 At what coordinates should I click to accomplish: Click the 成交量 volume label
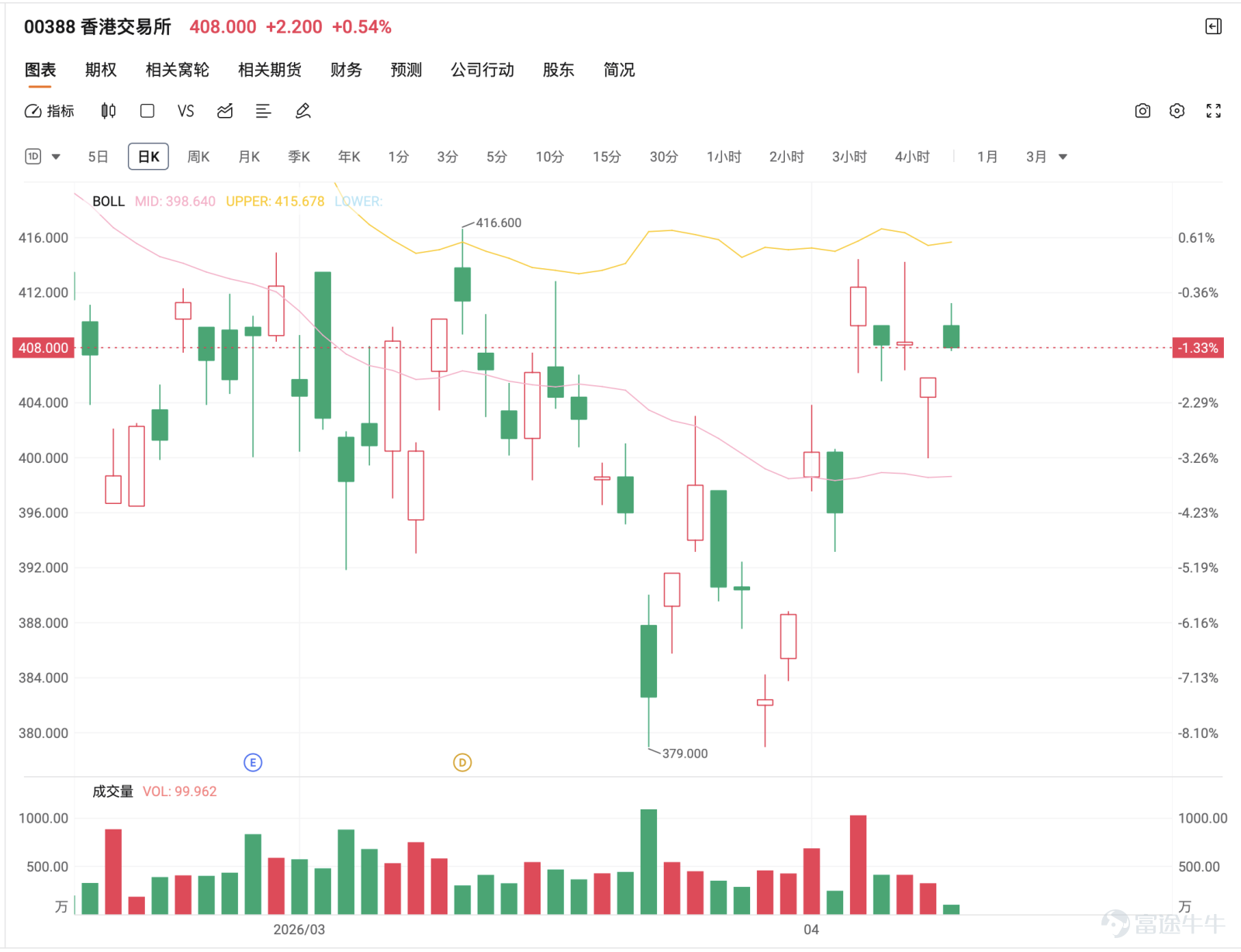113,792
